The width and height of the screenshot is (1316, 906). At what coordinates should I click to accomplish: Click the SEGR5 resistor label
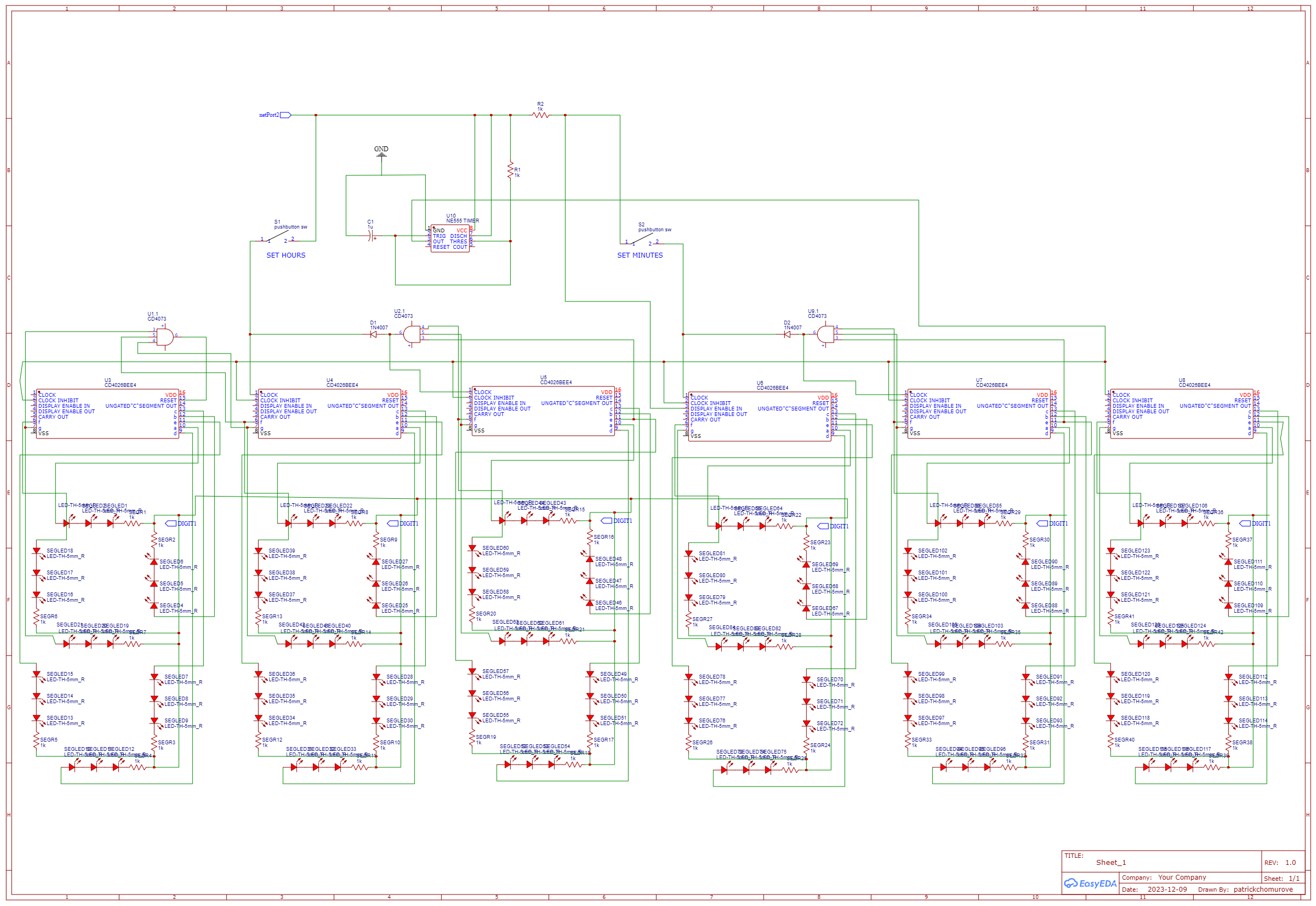click(x=49, y=740)
